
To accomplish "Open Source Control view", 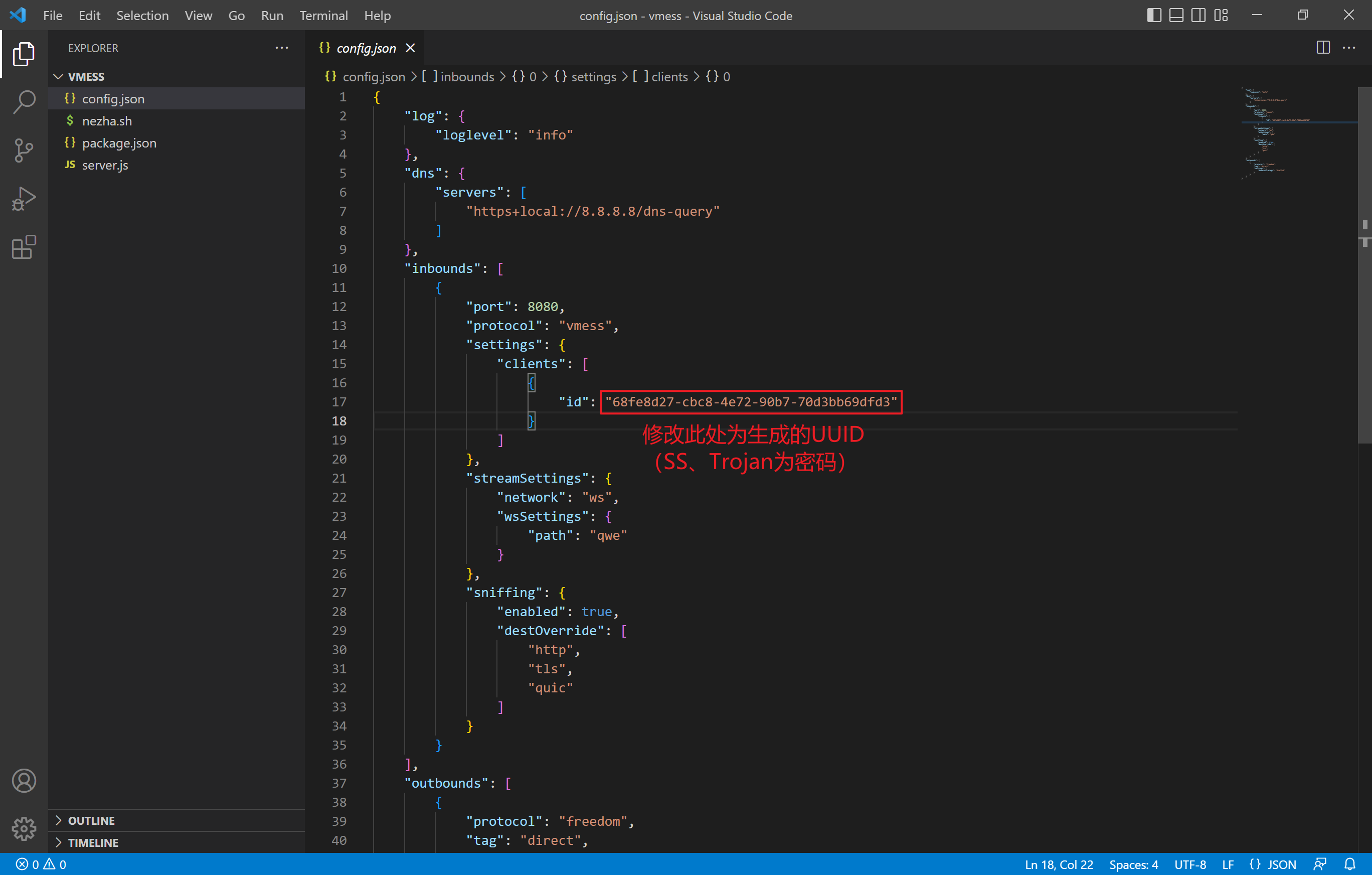I will click(24, 151).
